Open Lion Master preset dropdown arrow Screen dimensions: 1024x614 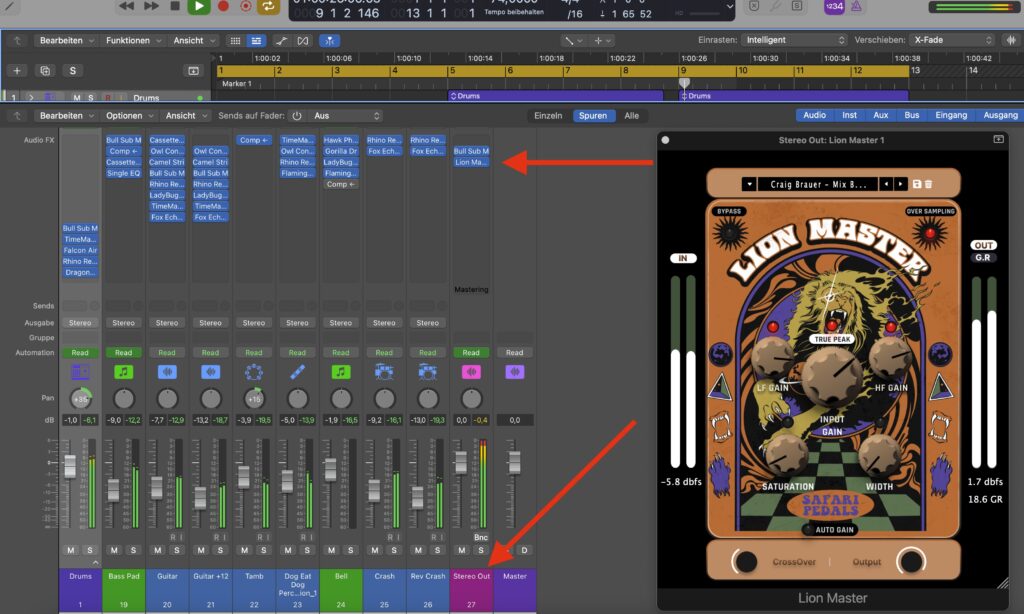(x=749, y=184)
